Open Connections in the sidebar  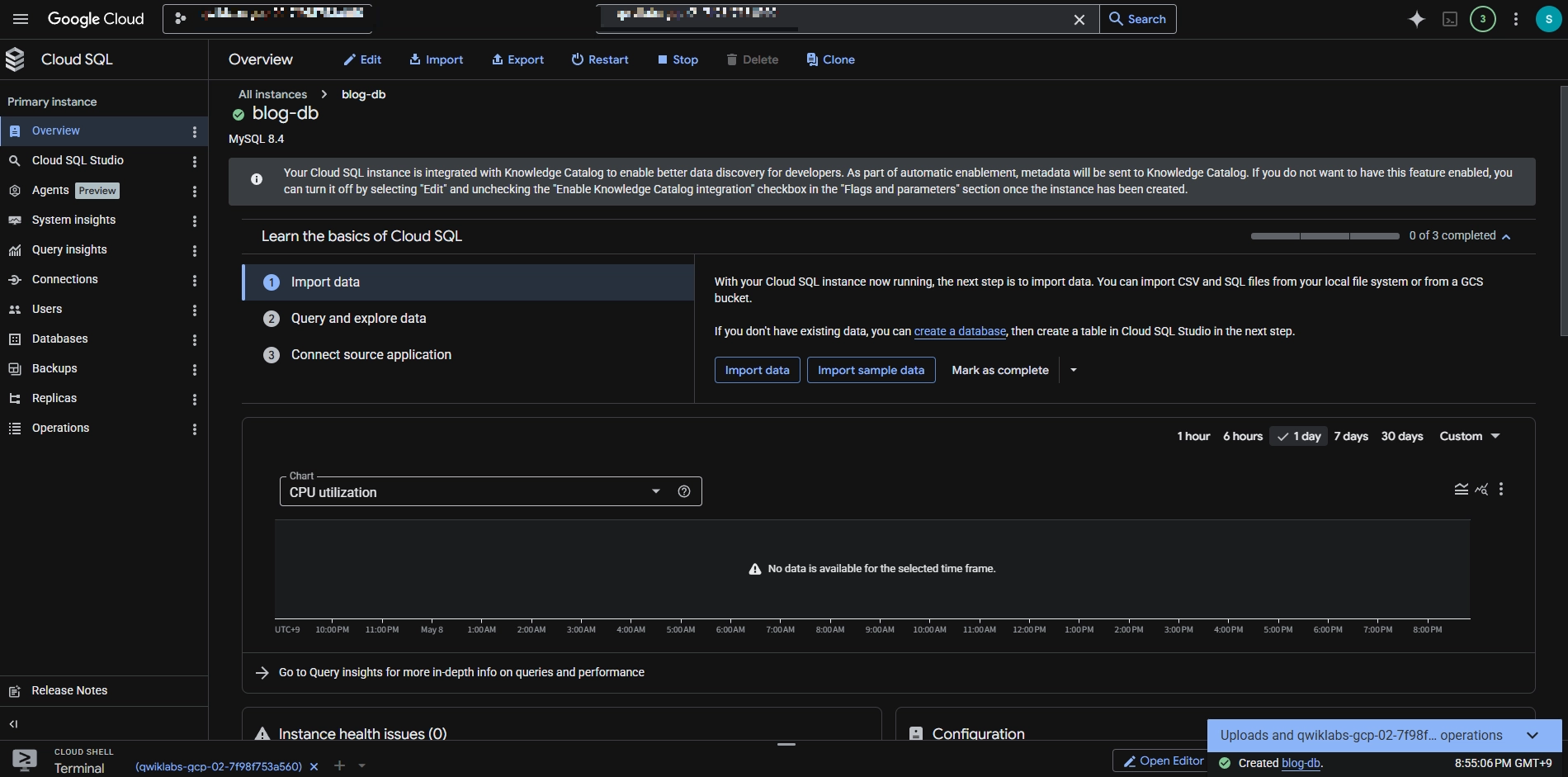pyautogui.click(x=64, y=279)
